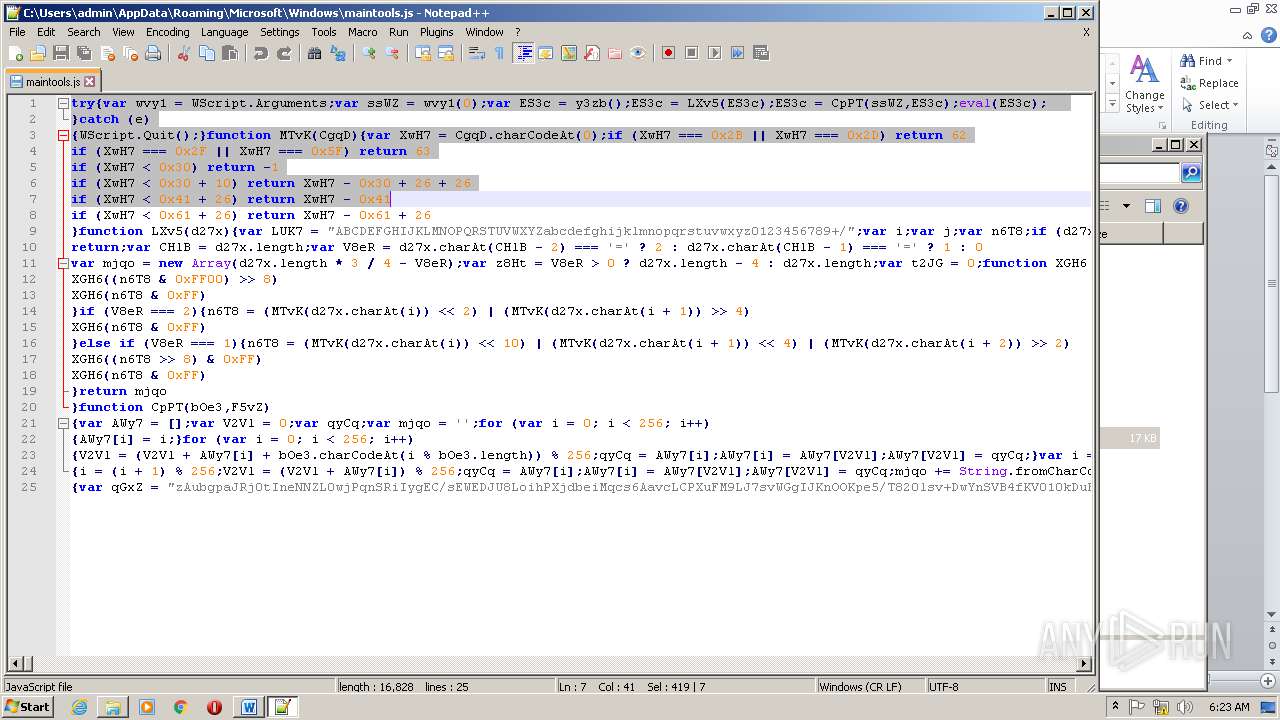Open the Replace toolbar icon
Viewport: 1280px width, 720px height.
[x=338, y=53]
